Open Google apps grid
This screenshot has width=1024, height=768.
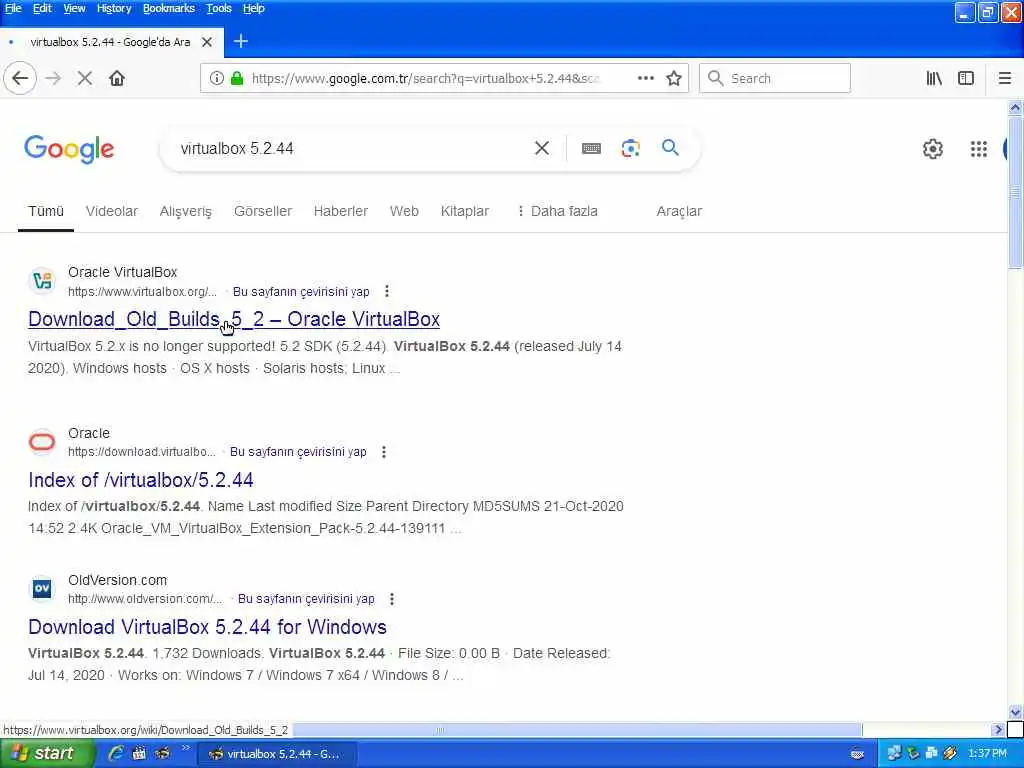pos(978,149)
